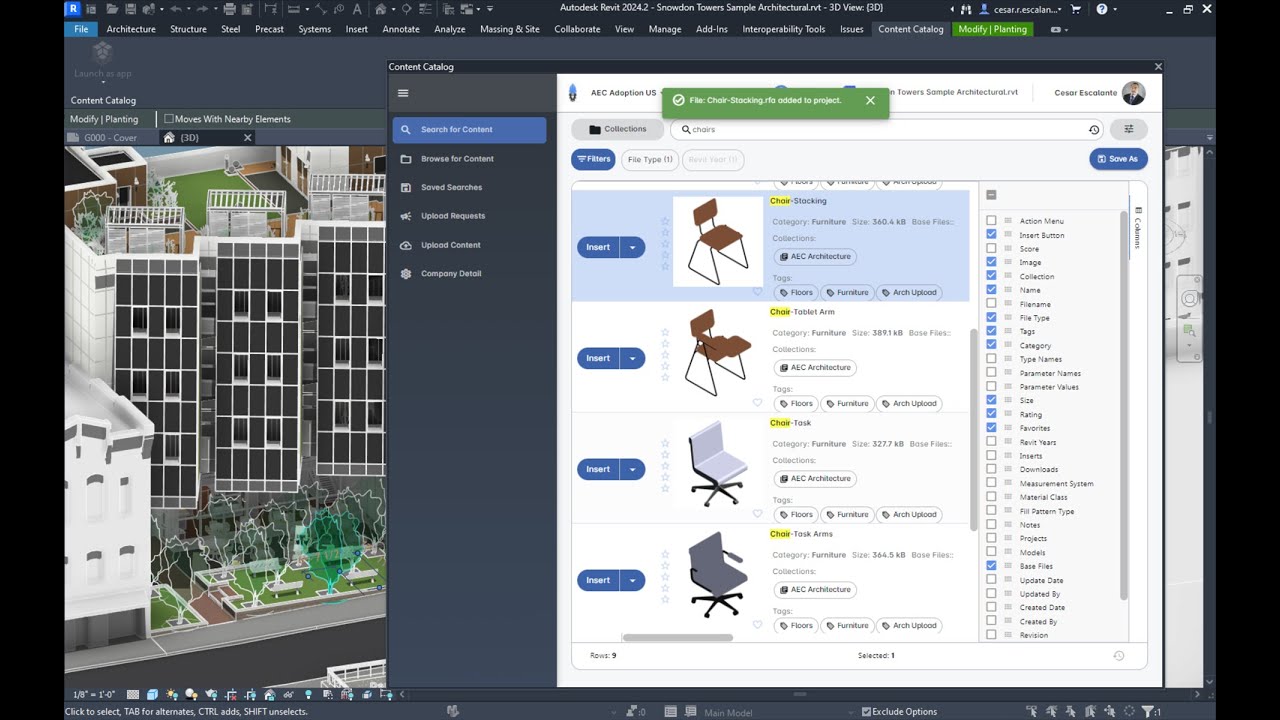Open the Massing & Site ribbon tab
The height and width of the screenshot is (720, 1280).
point(510,29)
